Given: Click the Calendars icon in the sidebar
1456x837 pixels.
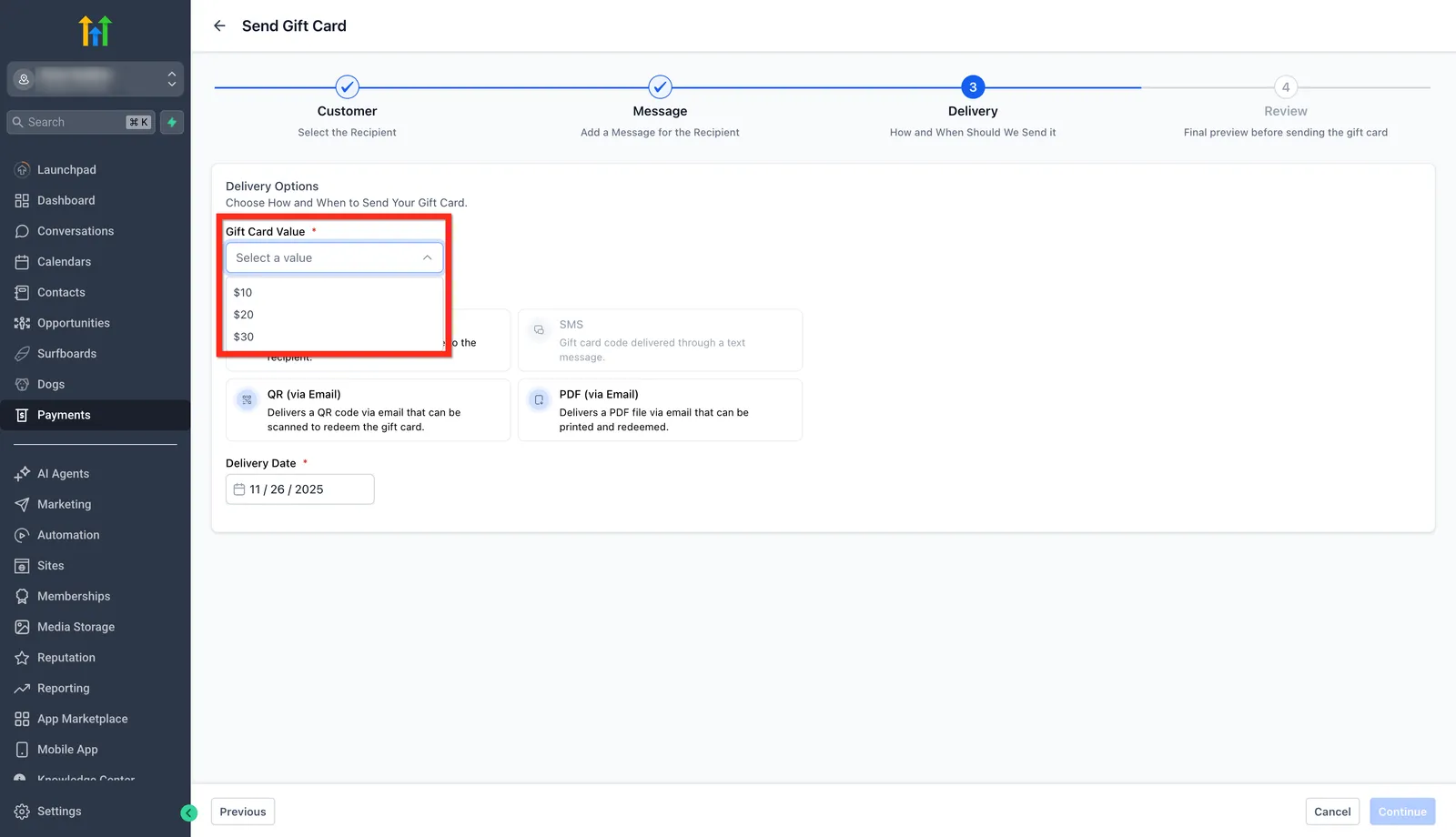Looking at the screenshot, I should point(22,262).
